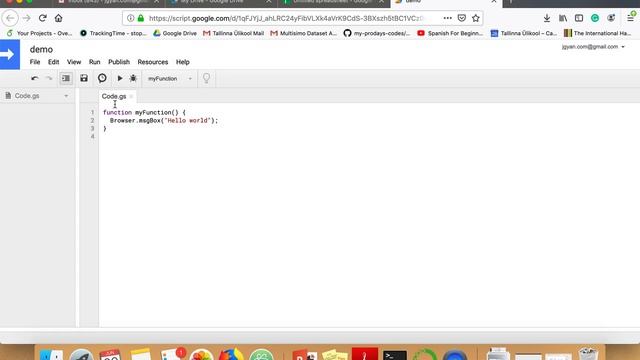Open the myFunction selector dropdown
Viewport: 640px width, 360px height.
pos(170,78)
